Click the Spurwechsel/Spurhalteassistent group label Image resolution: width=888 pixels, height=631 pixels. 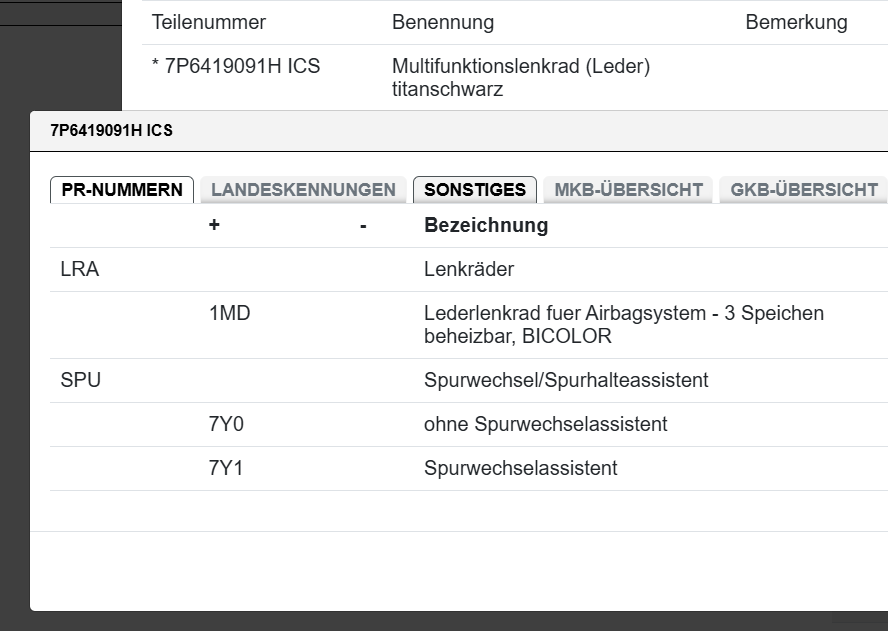pos(566,380)
